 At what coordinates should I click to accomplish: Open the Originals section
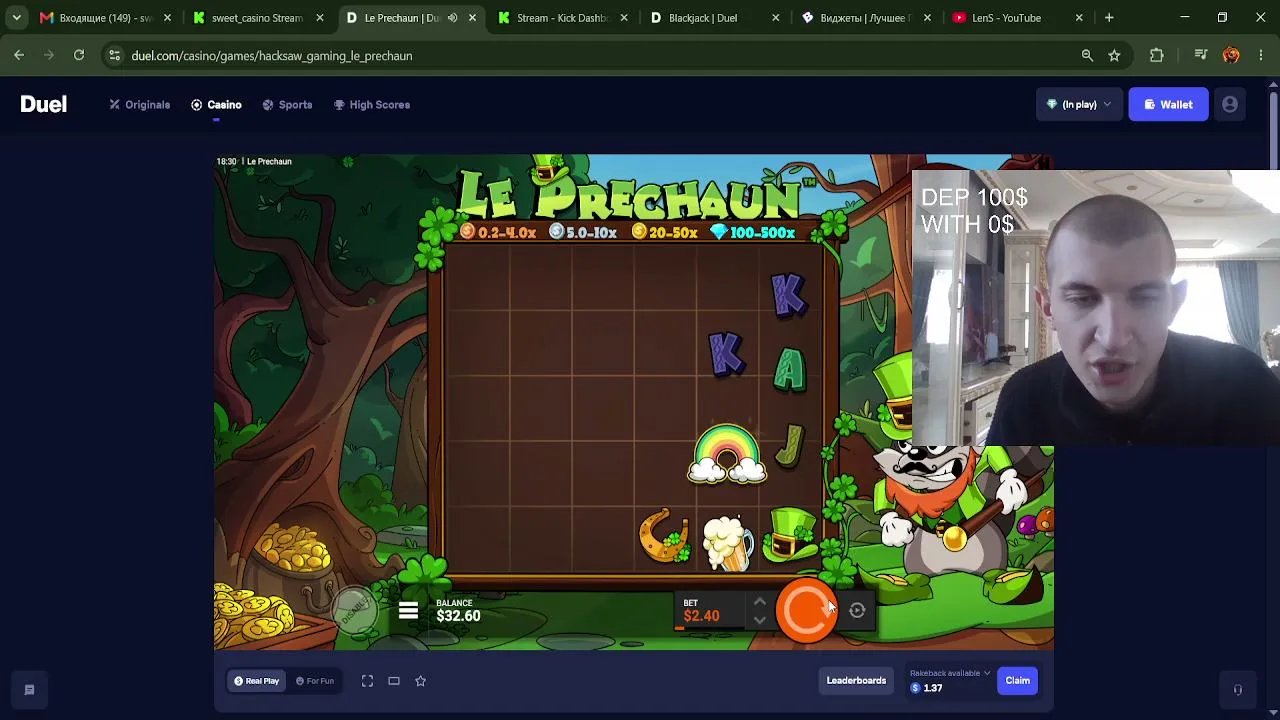(x=140, y=105)
